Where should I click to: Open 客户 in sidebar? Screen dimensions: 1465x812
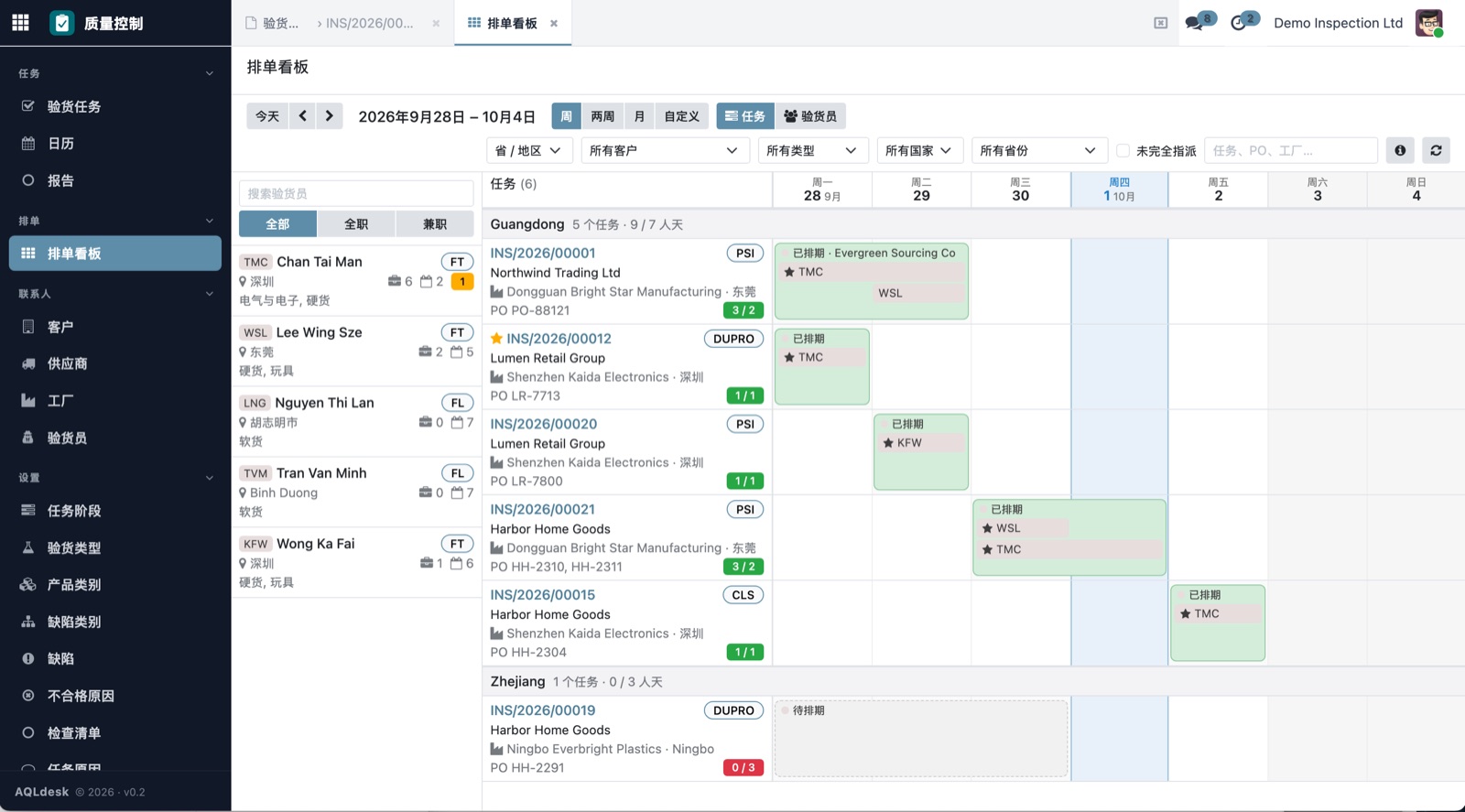pyautogui.click(x=115, y=327)
